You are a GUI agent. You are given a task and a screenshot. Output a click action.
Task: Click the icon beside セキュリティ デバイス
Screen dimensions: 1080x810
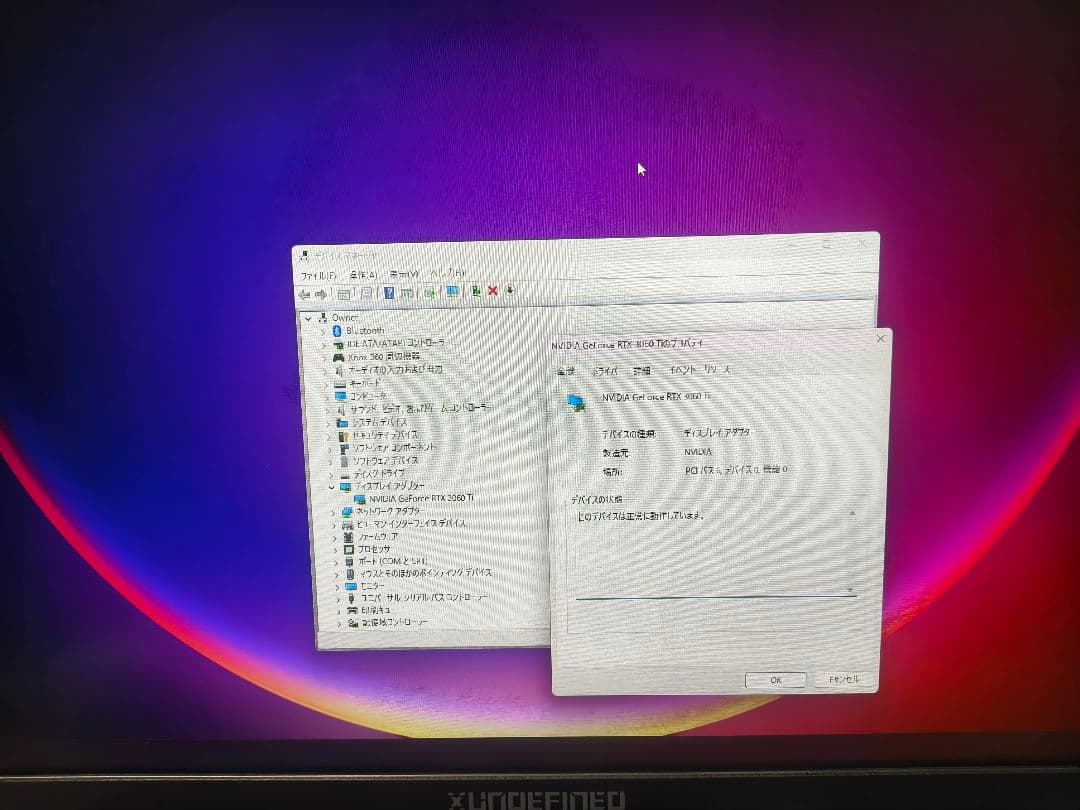[343, 436]
